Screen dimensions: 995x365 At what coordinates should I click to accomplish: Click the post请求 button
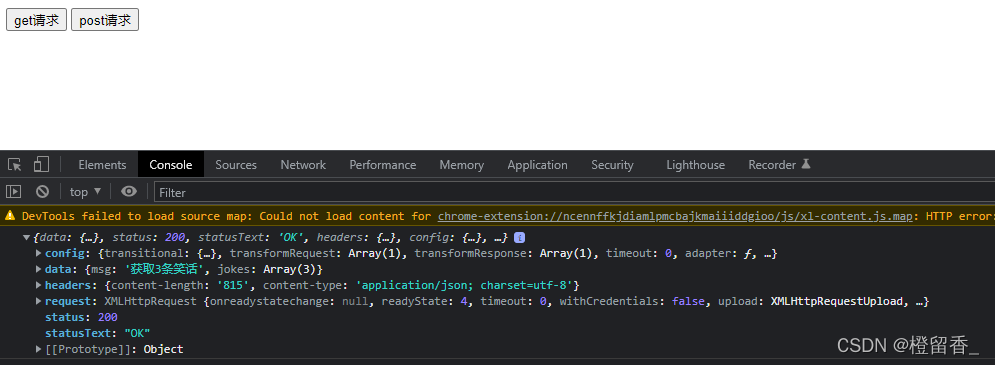tap(105, 20)
